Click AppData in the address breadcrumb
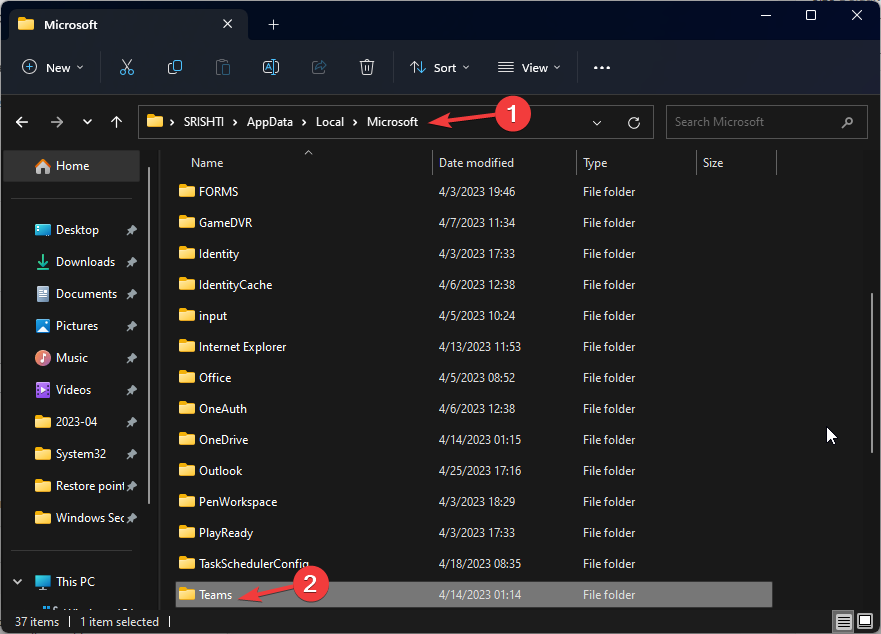The width and height of the screenshot is (881, 634). pyautogui.click(x=271, y=122)
